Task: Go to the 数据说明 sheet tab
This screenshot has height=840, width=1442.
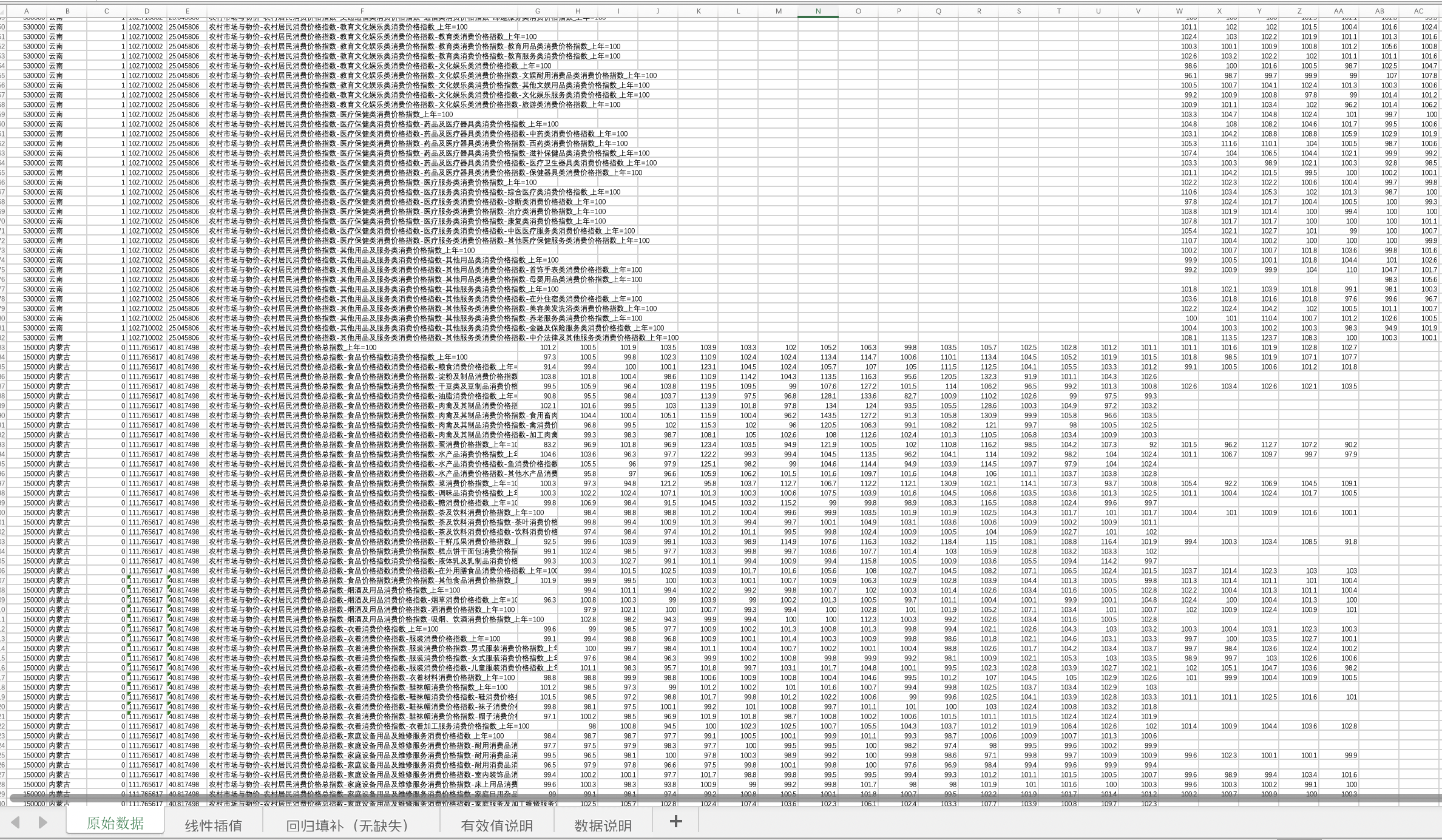Action: 603,825
